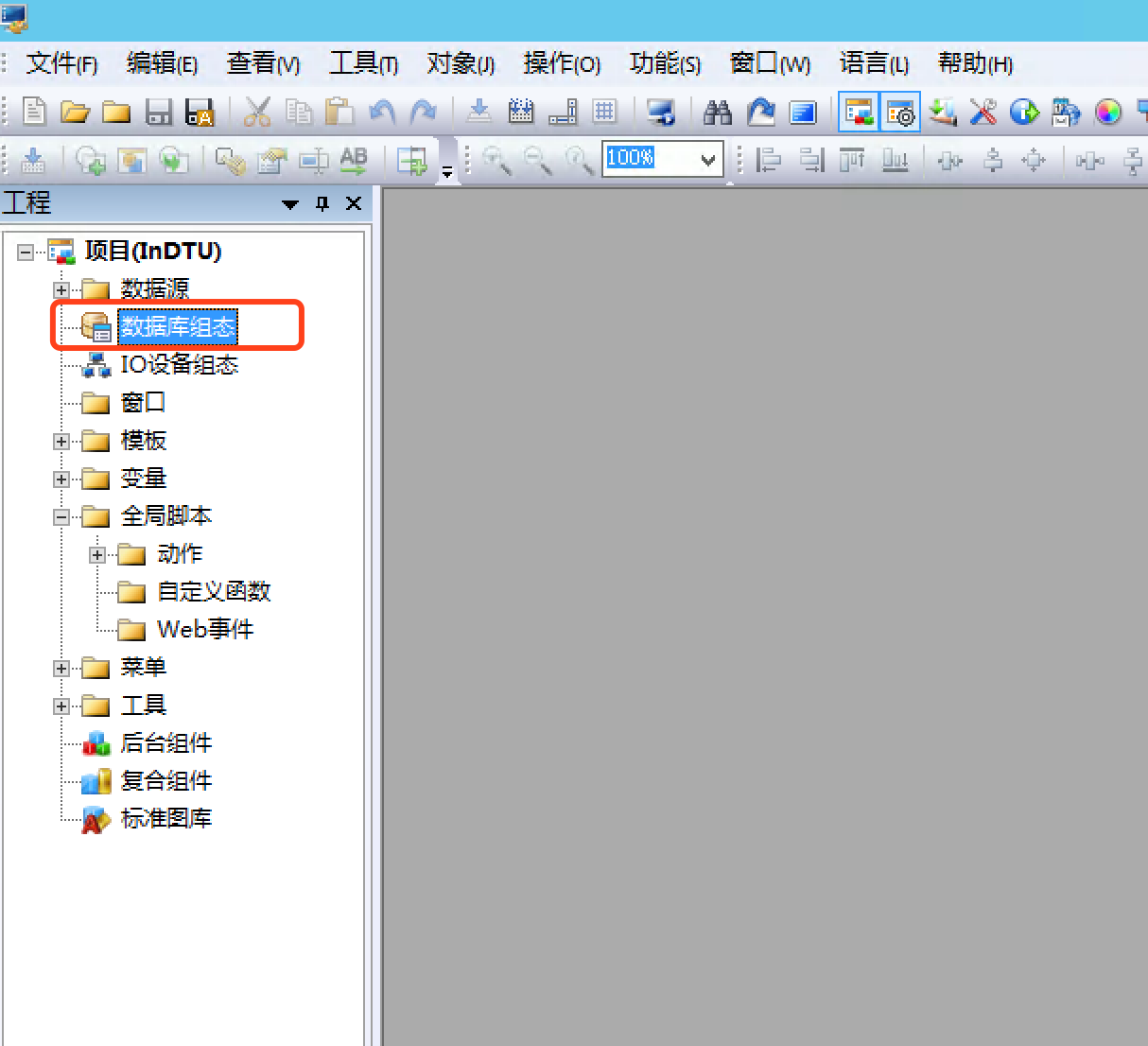
Task: Click the wrench and screwdriver tools icon
Action: tap(983, 113)
